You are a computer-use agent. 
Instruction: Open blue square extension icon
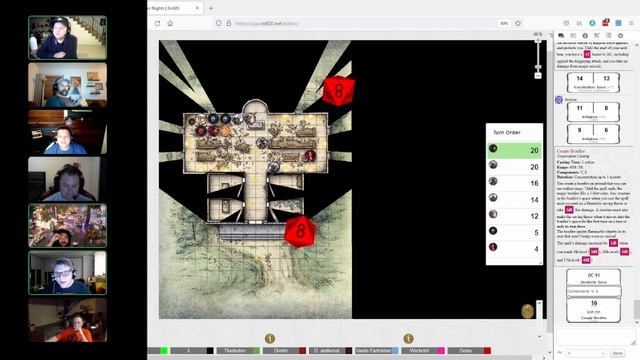618,23
